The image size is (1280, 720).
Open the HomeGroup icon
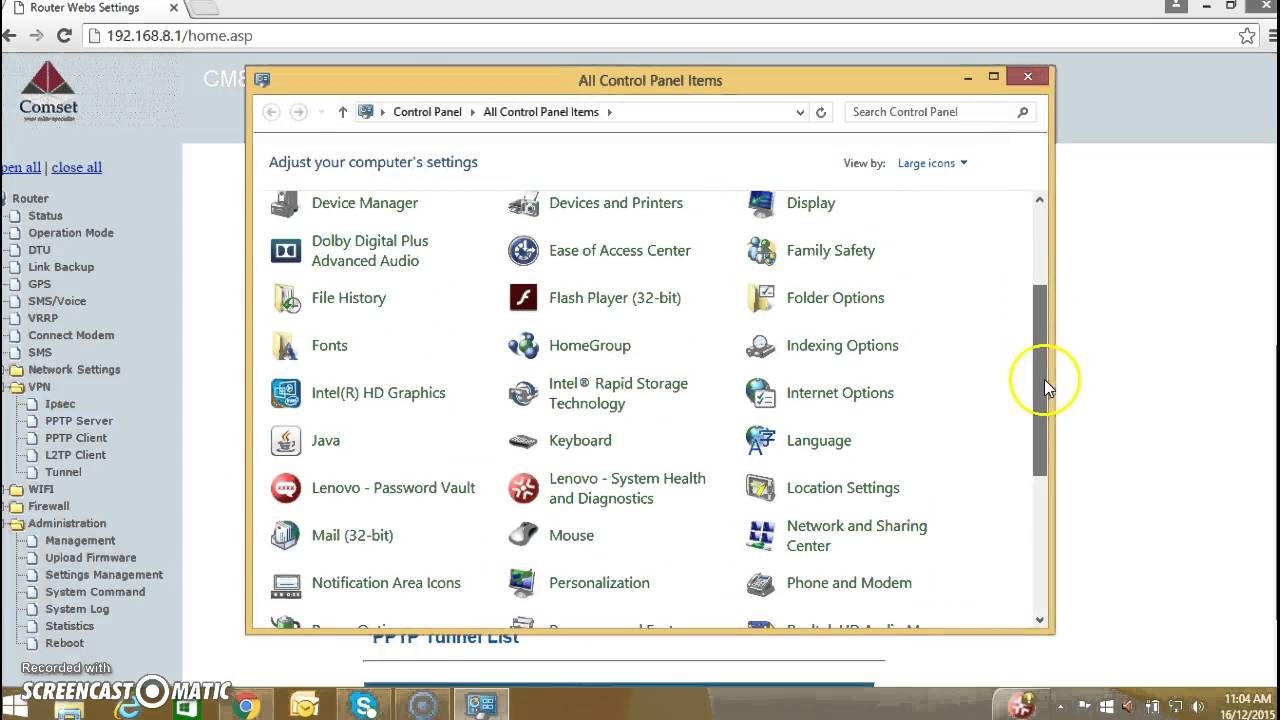click(523, 346)
